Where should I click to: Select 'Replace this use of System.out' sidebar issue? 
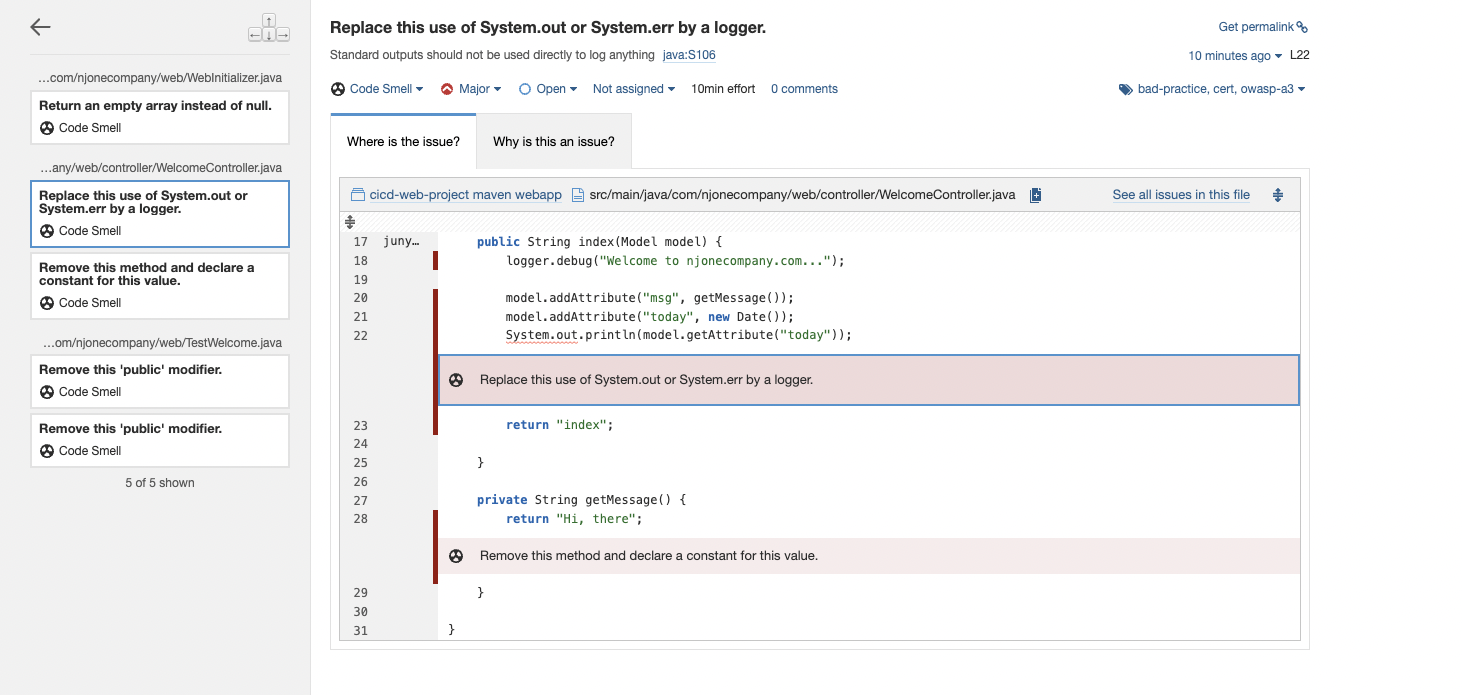[160, 214]
